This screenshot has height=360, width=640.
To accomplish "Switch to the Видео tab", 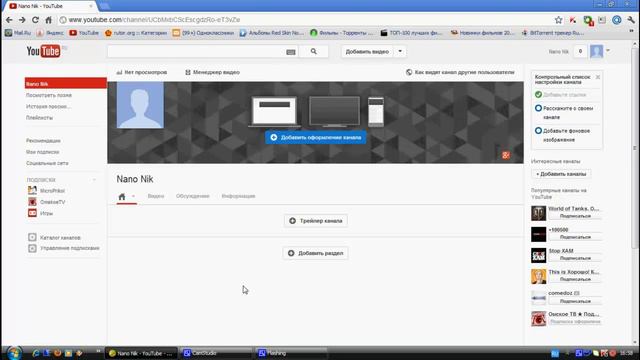I will pos(156,196).
